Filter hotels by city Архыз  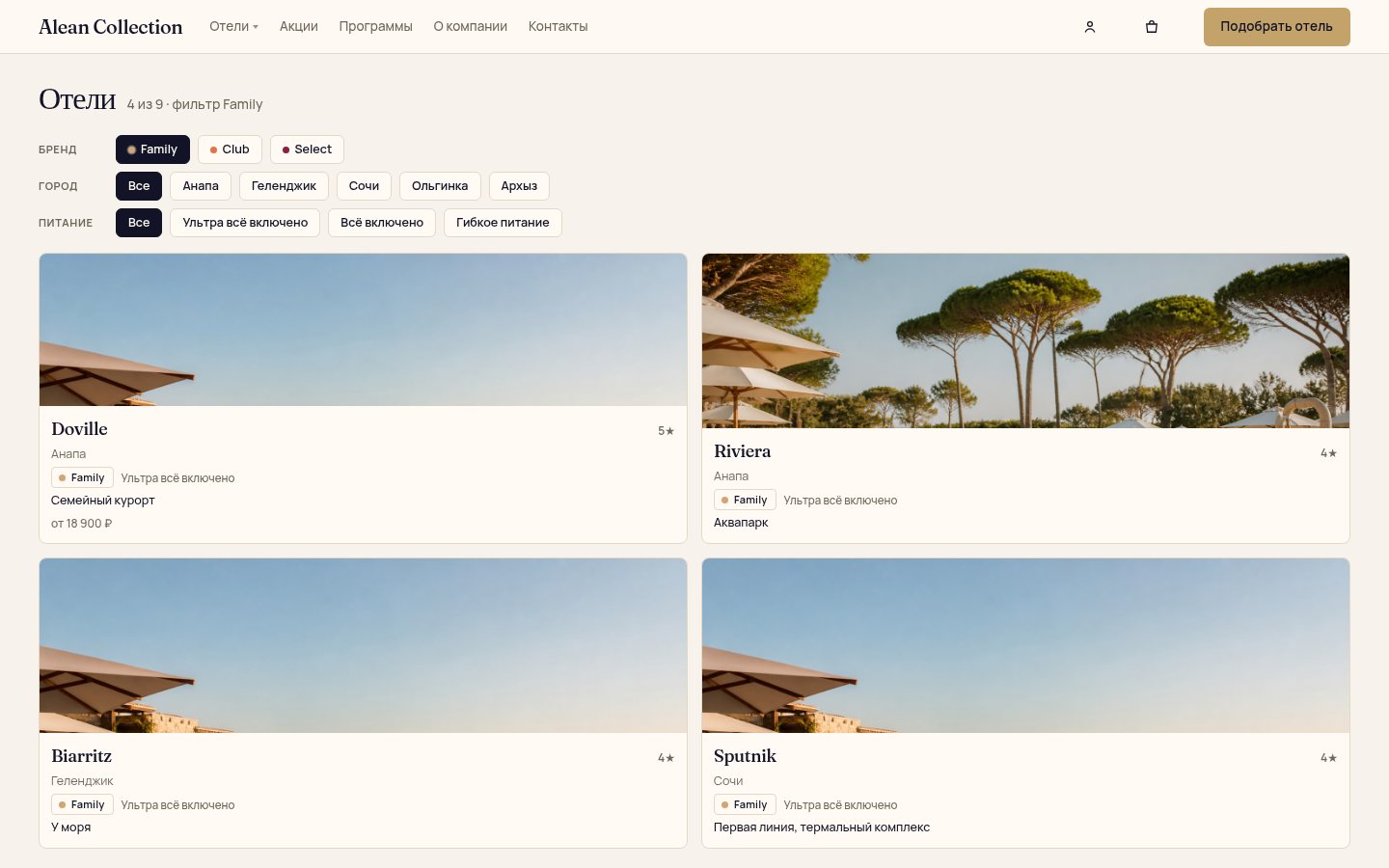(519, 186)
